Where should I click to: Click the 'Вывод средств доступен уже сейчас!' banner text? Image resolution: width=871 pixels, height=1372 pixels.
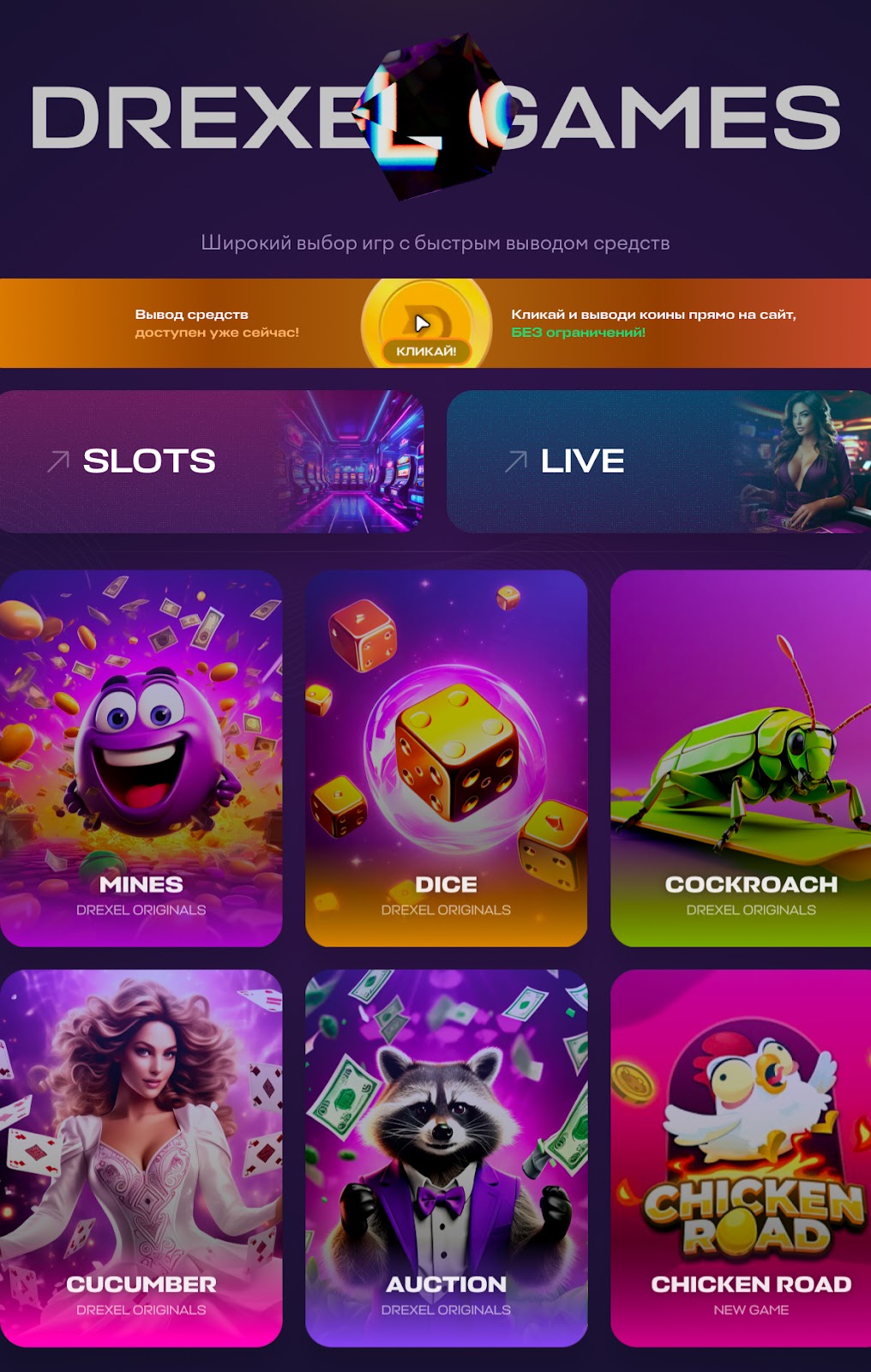pos(217,323)
